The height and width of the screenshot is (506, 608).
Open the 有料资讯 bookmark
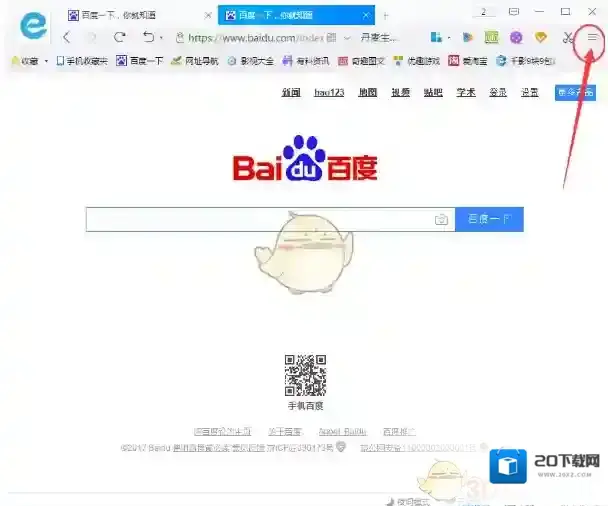click(306, 61)
